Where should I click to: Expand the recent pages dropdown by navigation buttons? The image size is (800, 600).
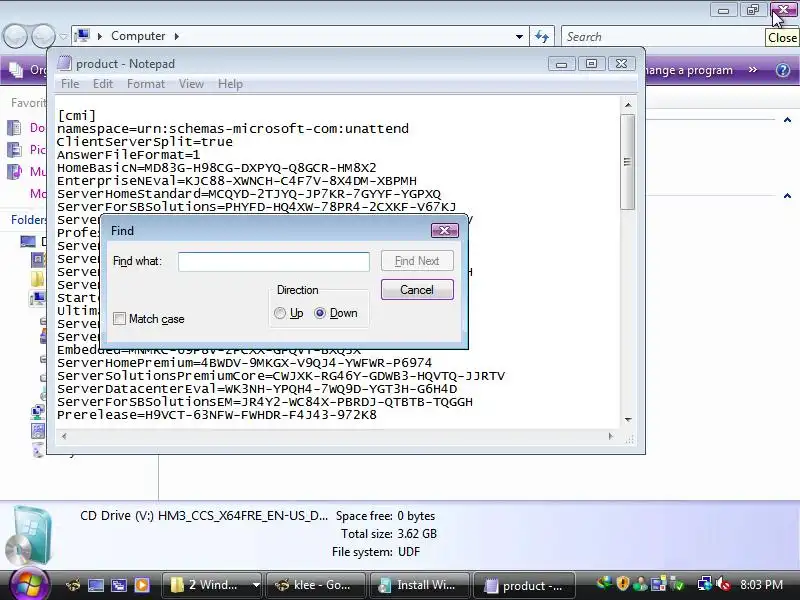(63, 37)
